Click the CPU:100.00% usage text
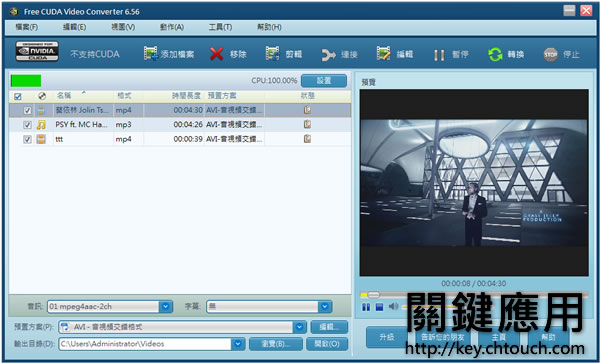The width and height of the screenshot is (600, 363). tap(274, 81)
